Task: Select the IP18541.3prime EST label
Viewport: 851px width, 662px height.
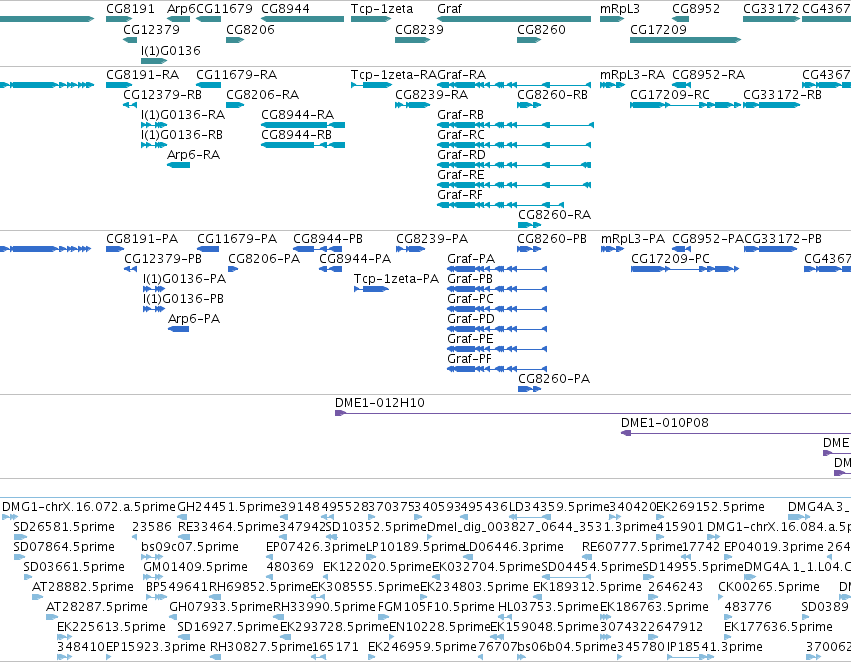Action: click(714, 647)
